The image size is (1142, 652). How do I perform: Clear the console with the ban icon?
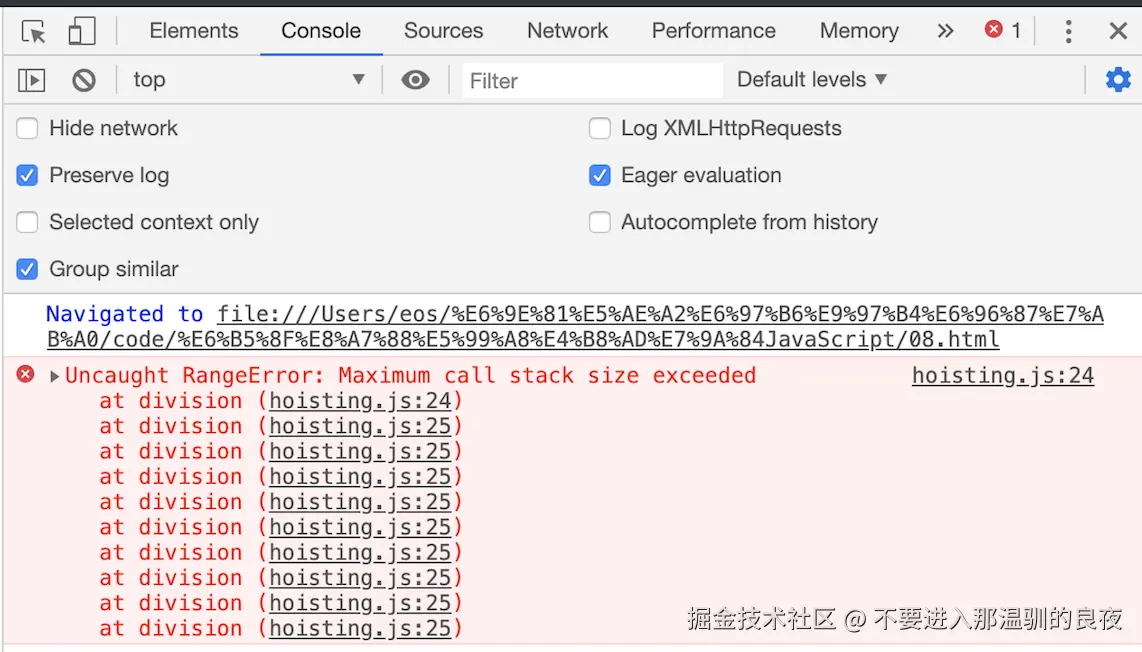[x=84, y=80]
